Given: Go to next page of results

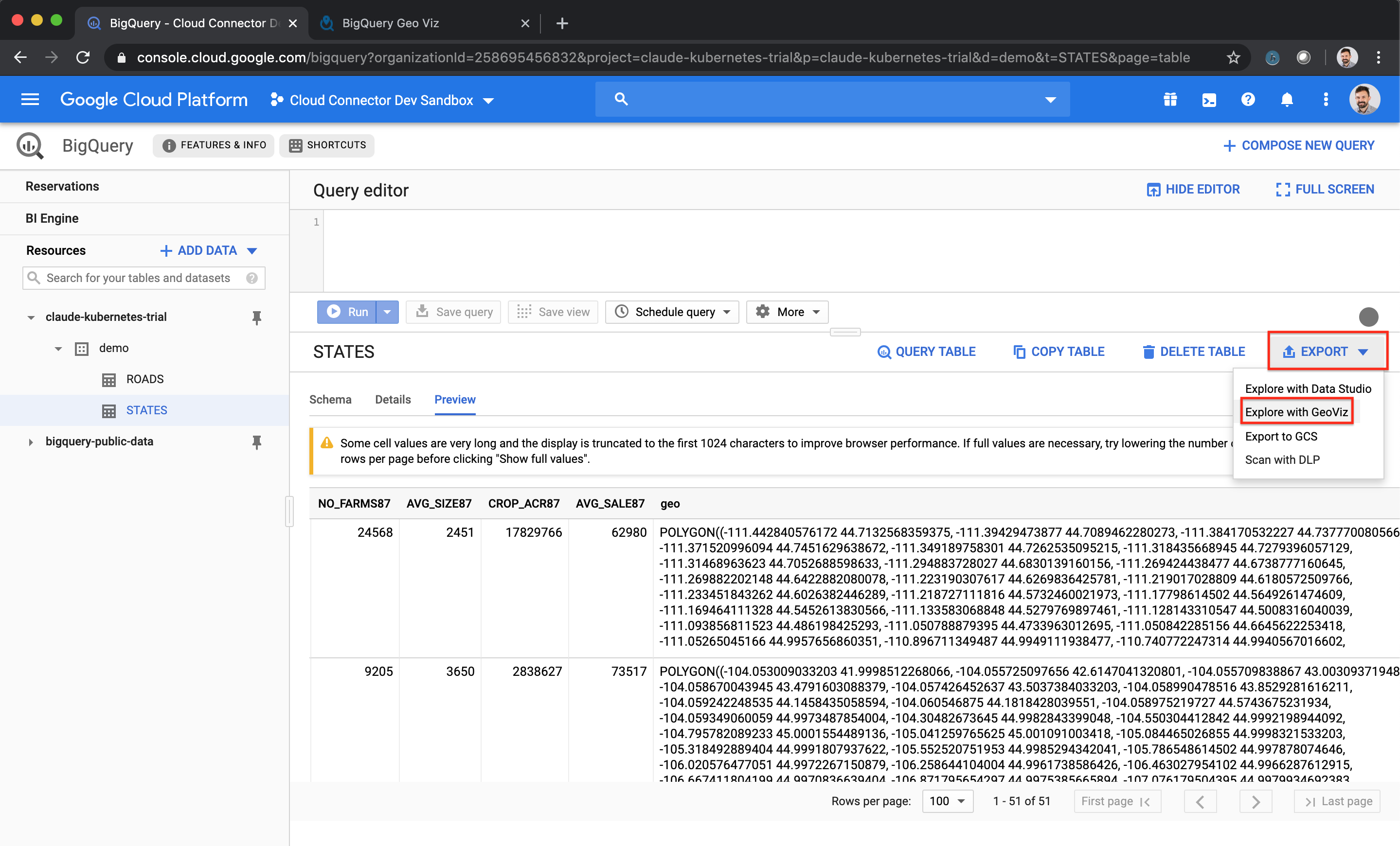Looking at the screenshot, I should [x=1256, y=801].
